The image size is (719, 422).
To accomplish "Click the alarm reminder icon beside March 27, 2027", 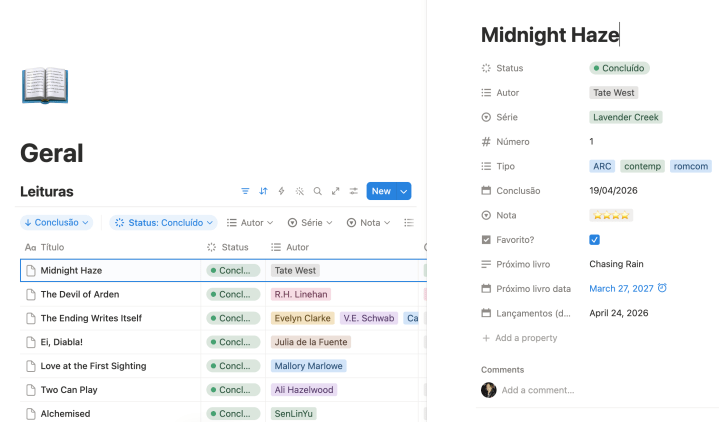I will (x=662, y=289).
